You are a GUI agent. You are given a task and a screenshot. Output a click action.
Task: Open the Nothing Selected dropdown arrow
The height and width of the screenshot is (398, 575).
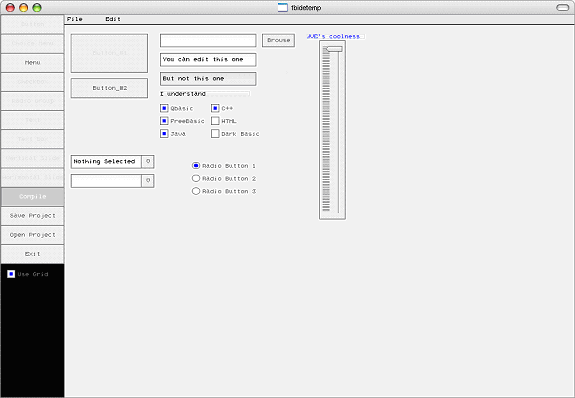148,161
